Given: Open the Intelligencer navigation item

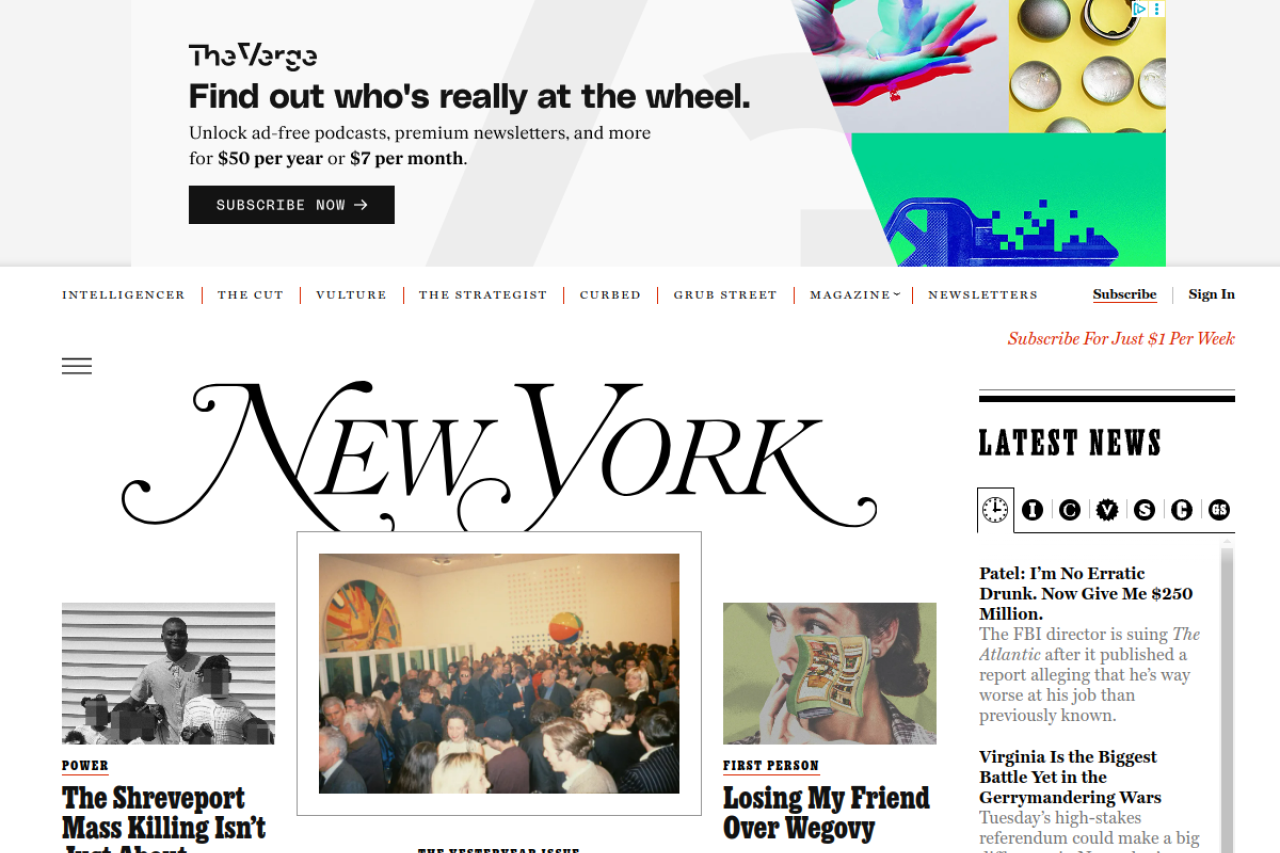Looking at the screenshot, I should [x=124, y=295].
